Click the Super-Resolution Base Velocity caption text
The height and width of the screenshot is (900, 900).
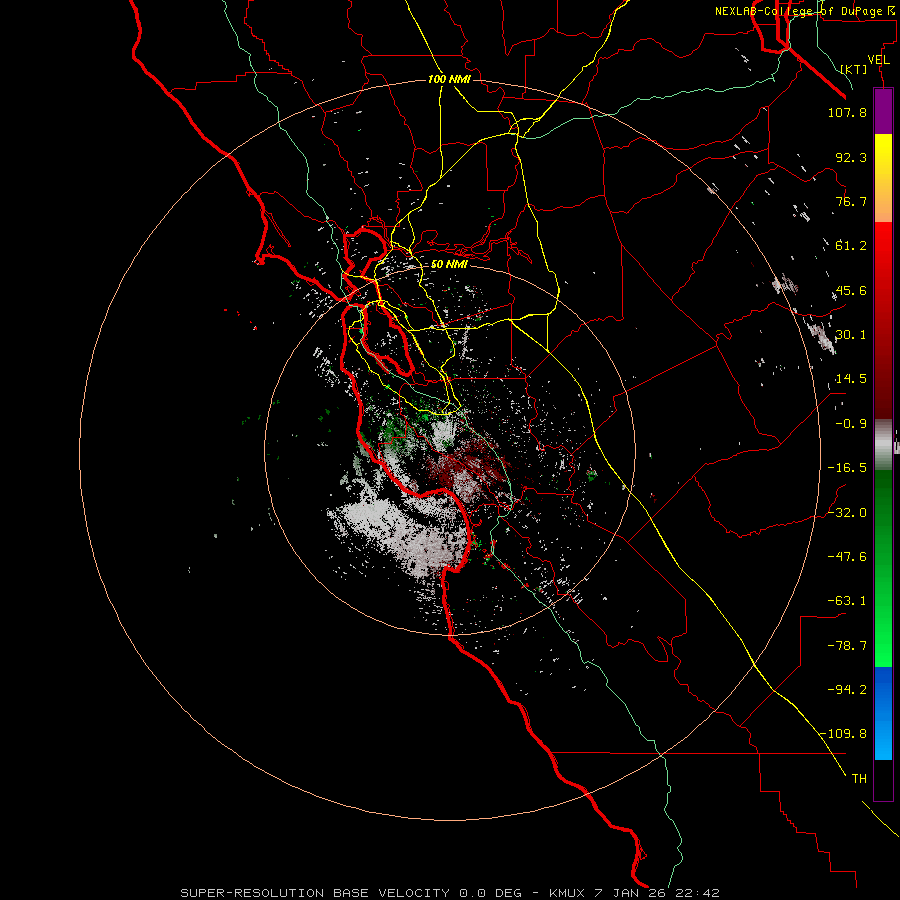pos(449,893)
